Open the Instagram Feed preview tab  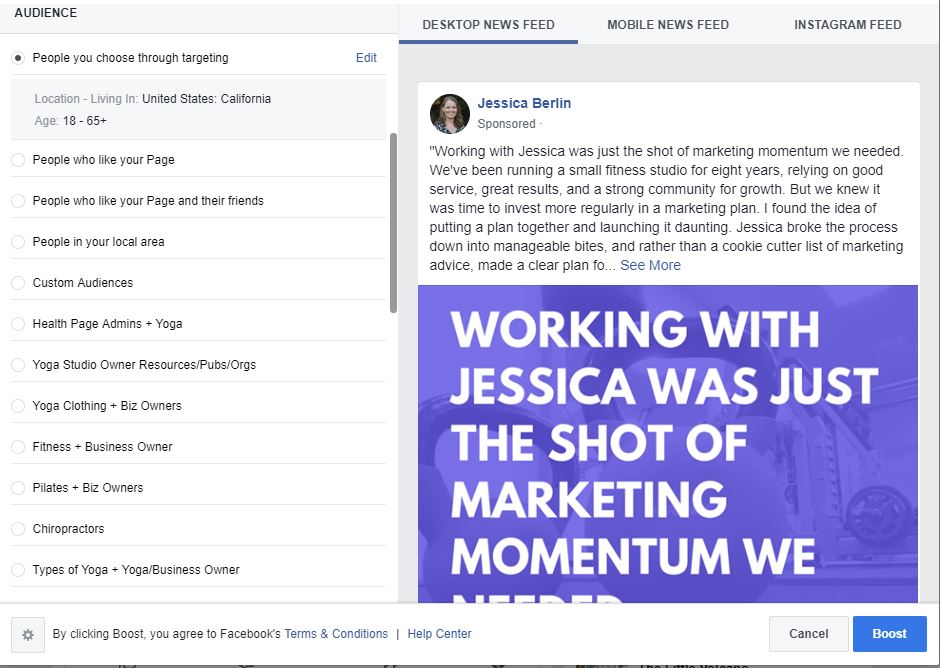click(848, 25)
